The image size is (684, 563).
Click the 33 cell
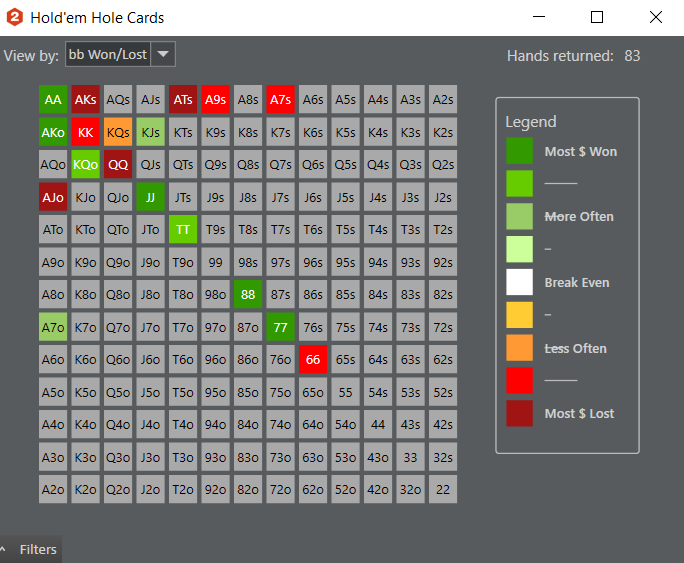click(410, 457)
